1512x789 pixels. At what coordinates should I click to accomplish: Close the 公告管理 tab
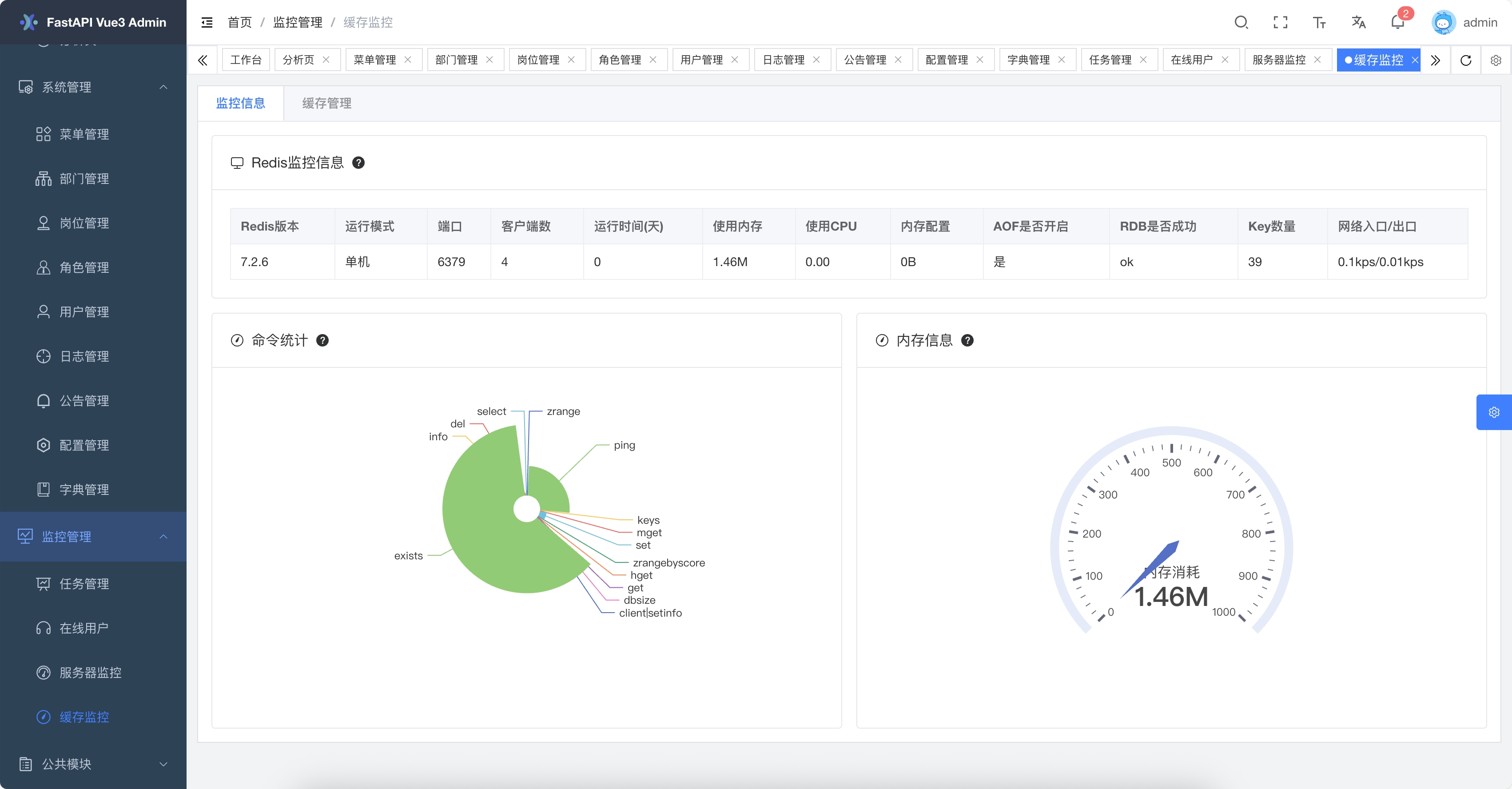click(x=898, y=60)
